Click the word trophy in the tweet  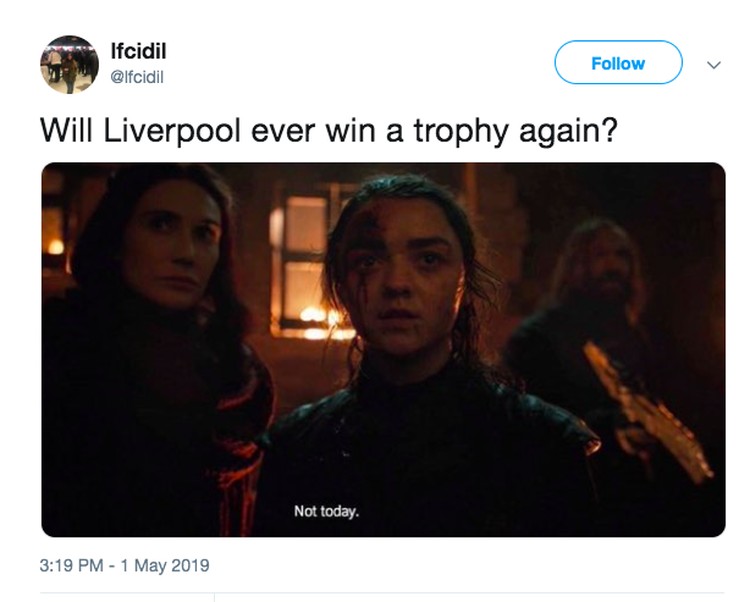[x=461, y=131]
